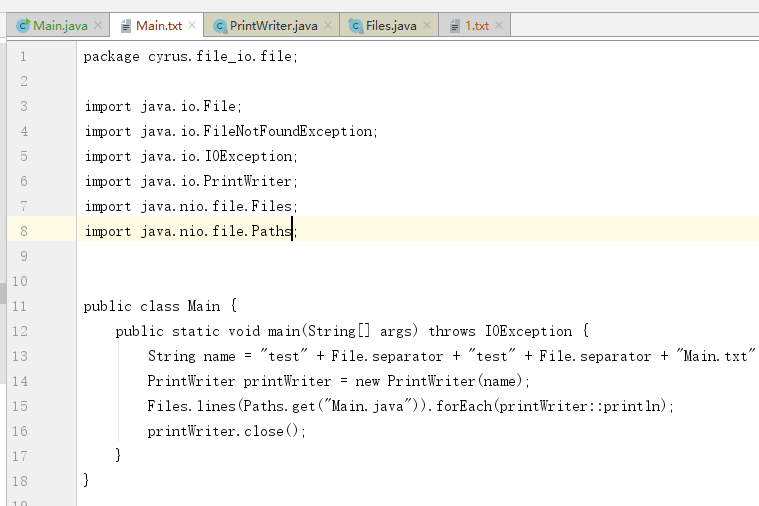Viewport: 759px width, 506px height.
Task: Click line number 1 in the gutter
Action: pyautogui.click(x=23, y=57)
